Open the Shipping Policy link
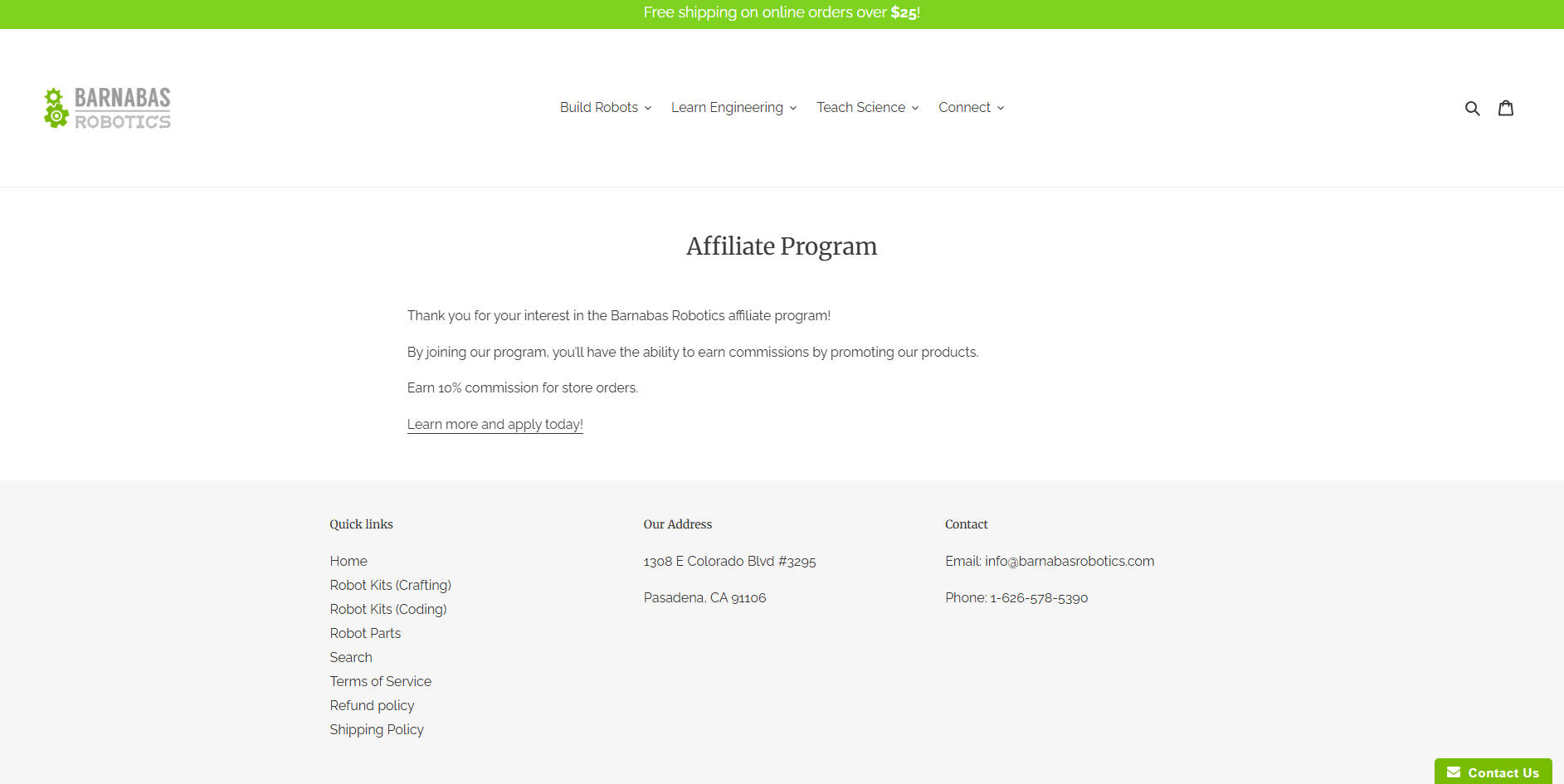Screen dimensions: 1564x784 (x=377, y=730)
